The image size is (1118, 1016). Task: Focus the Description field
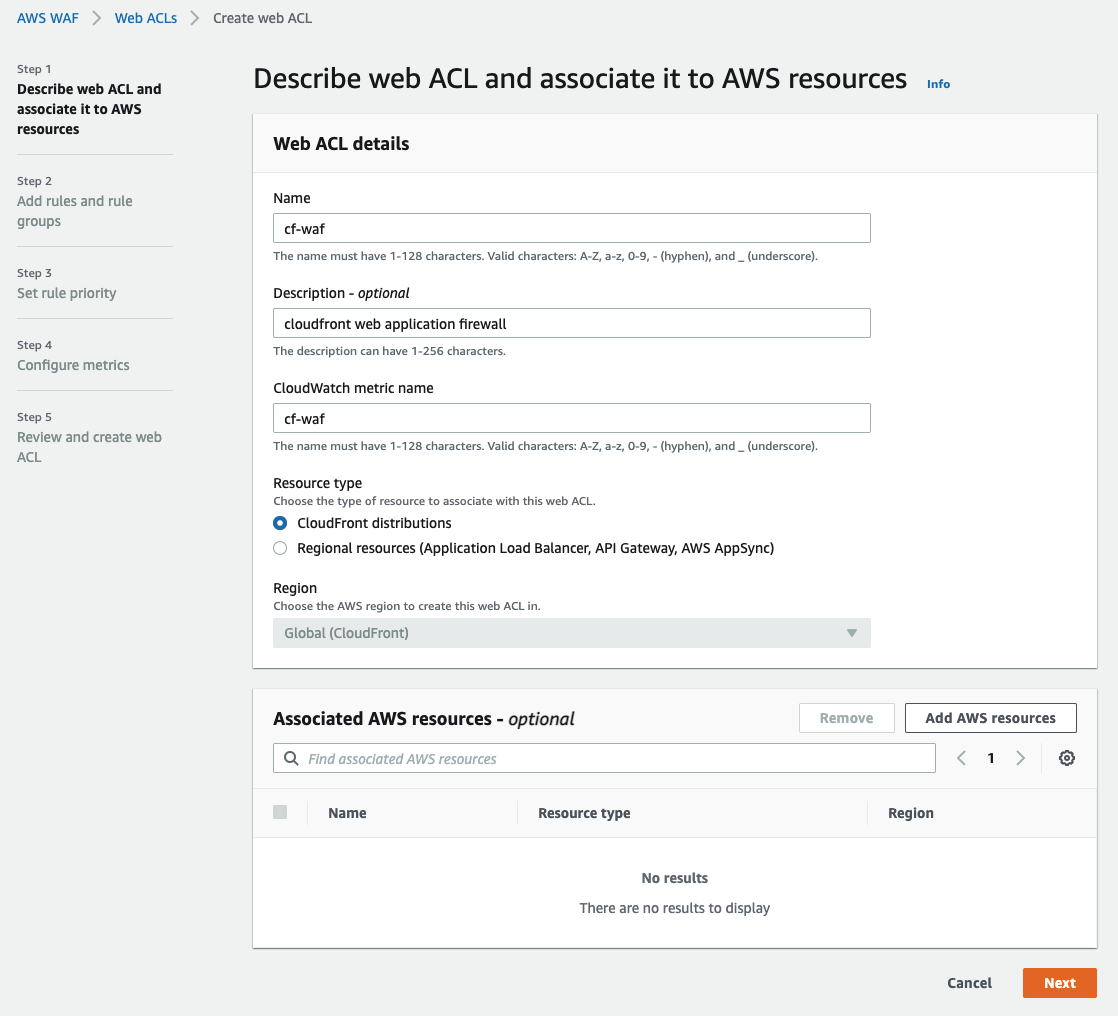coord(572,323)
